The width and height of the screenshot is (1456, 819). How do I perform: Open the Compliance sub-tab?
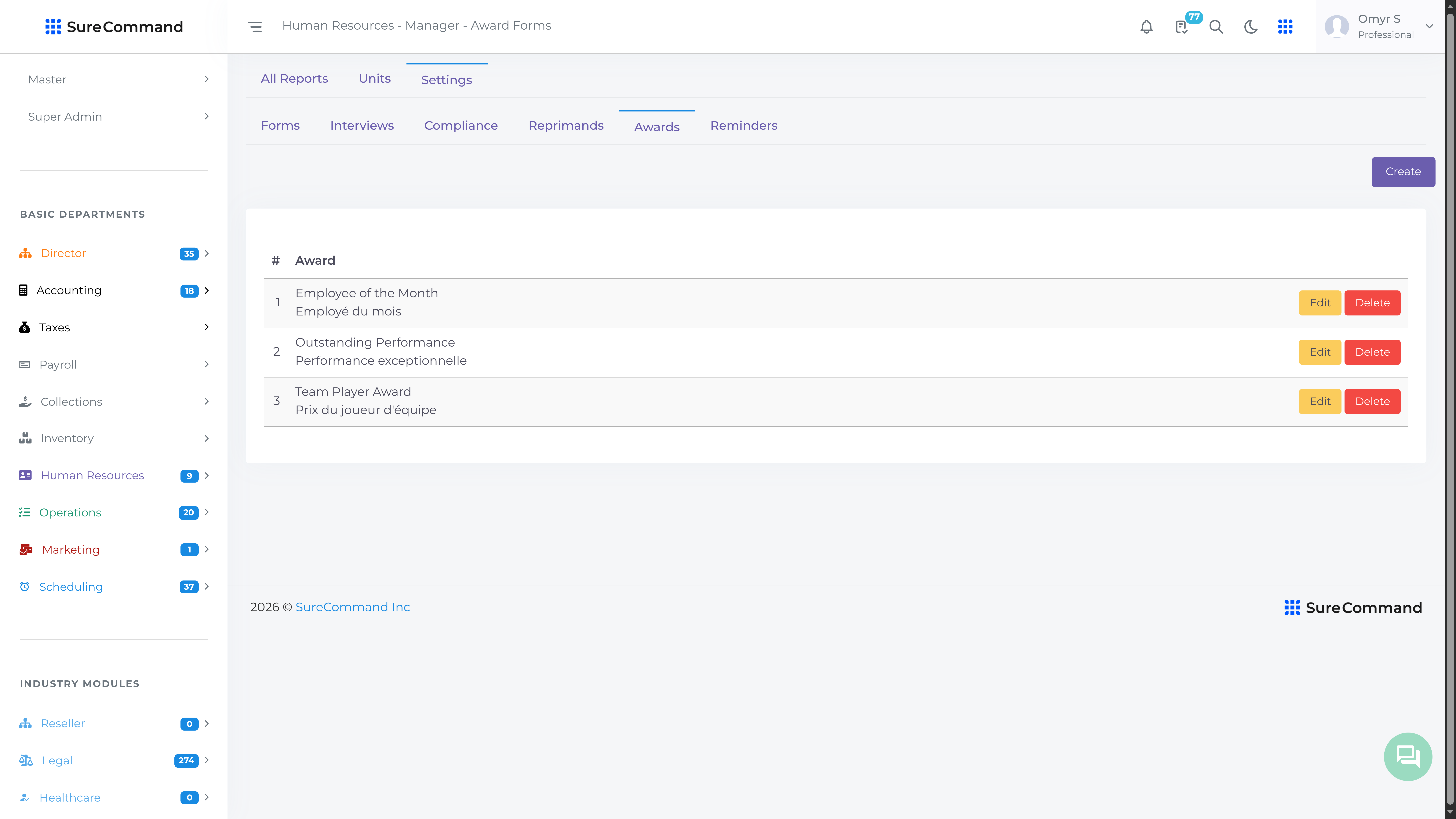461,126
